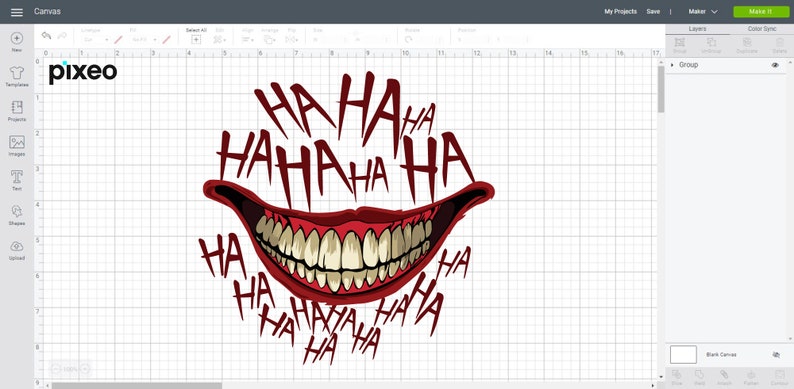Click the Select All icon
This screenshot has width=794, height=389.
point(196,40)
